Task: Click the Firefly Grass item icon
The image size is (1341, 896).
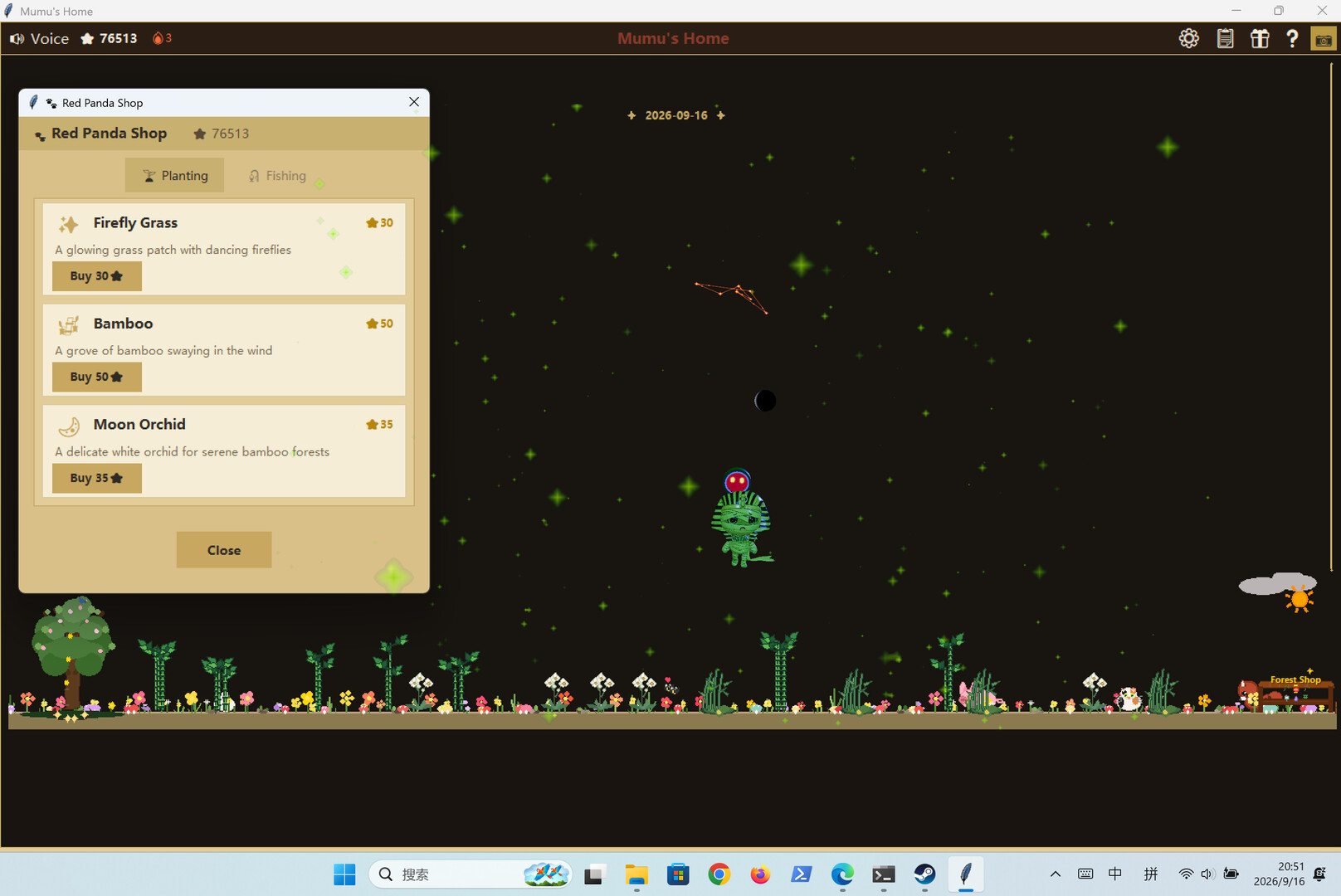Action: 69,224
